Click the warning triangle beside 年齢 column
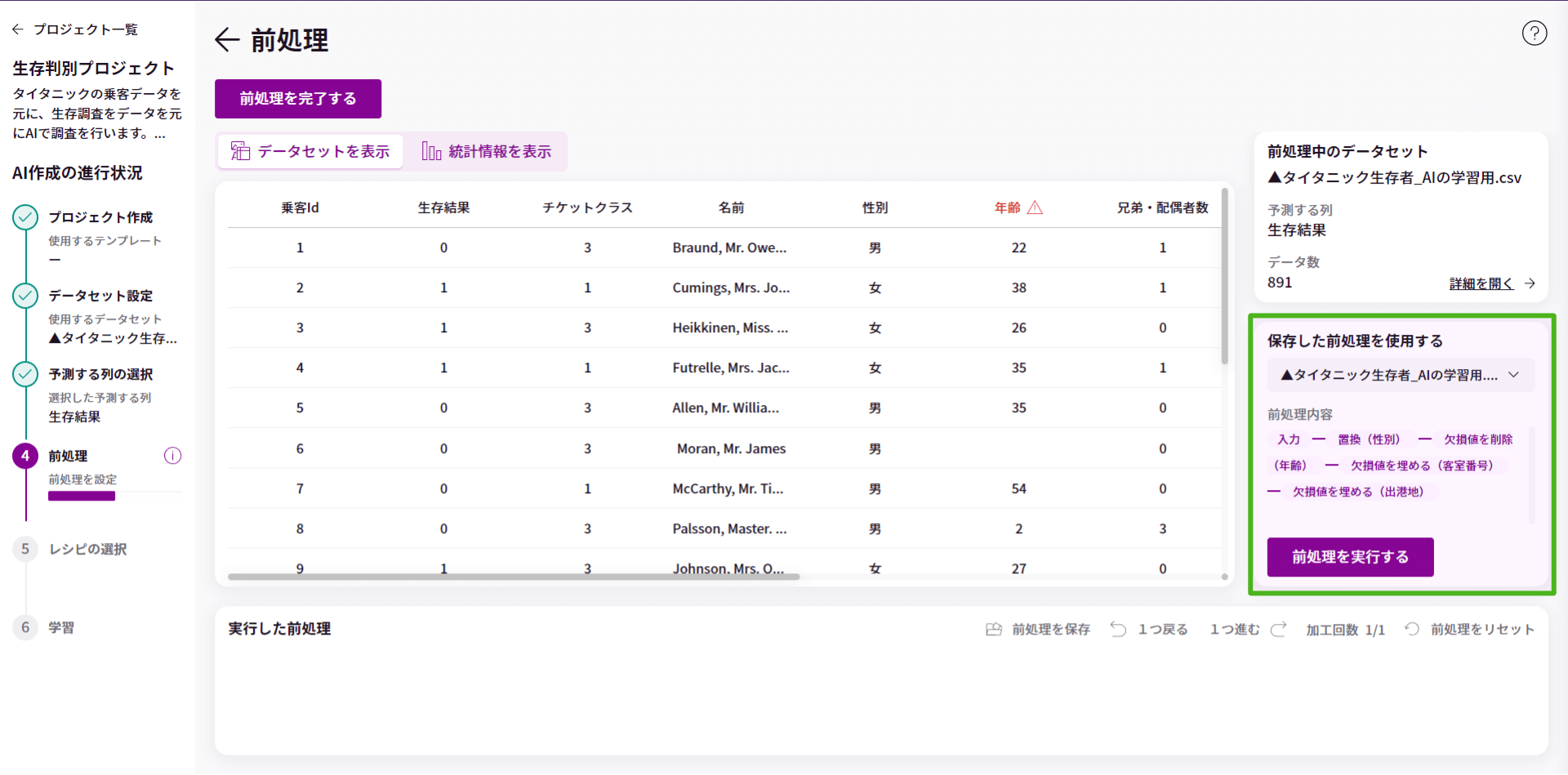 1035,207
